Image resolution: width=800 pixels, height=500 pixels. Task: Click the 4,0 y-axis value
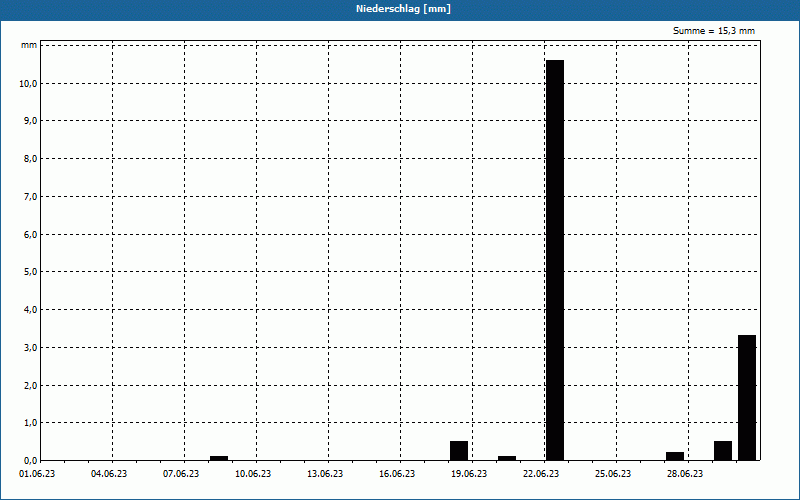pos(30,310)
